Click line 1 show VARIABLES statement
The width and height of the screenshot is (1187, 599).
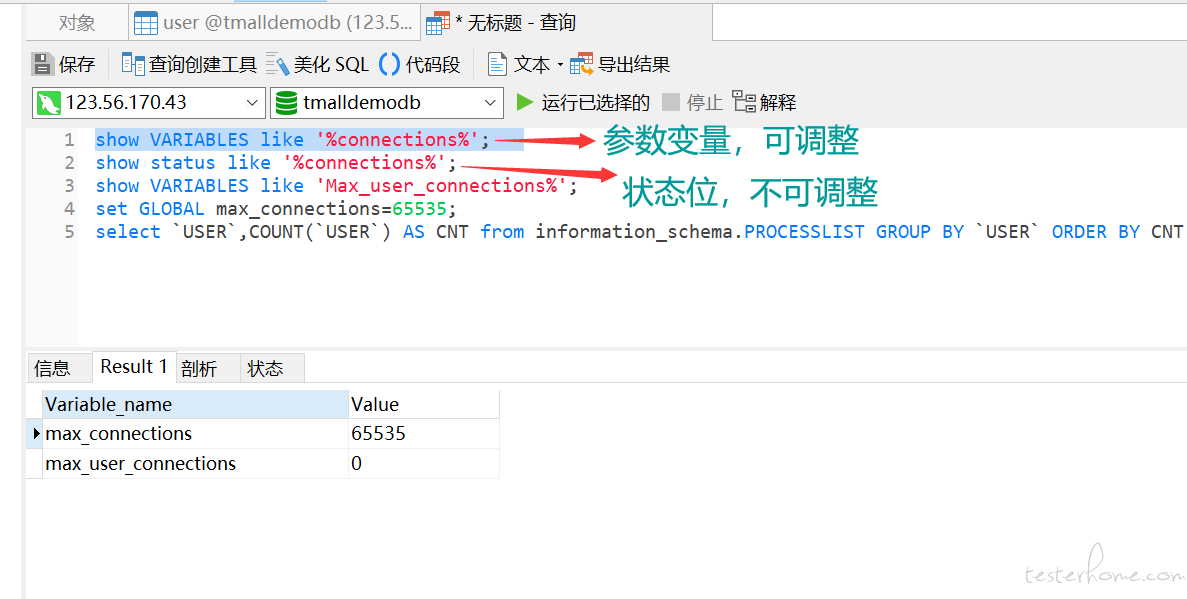coord(293,140)
